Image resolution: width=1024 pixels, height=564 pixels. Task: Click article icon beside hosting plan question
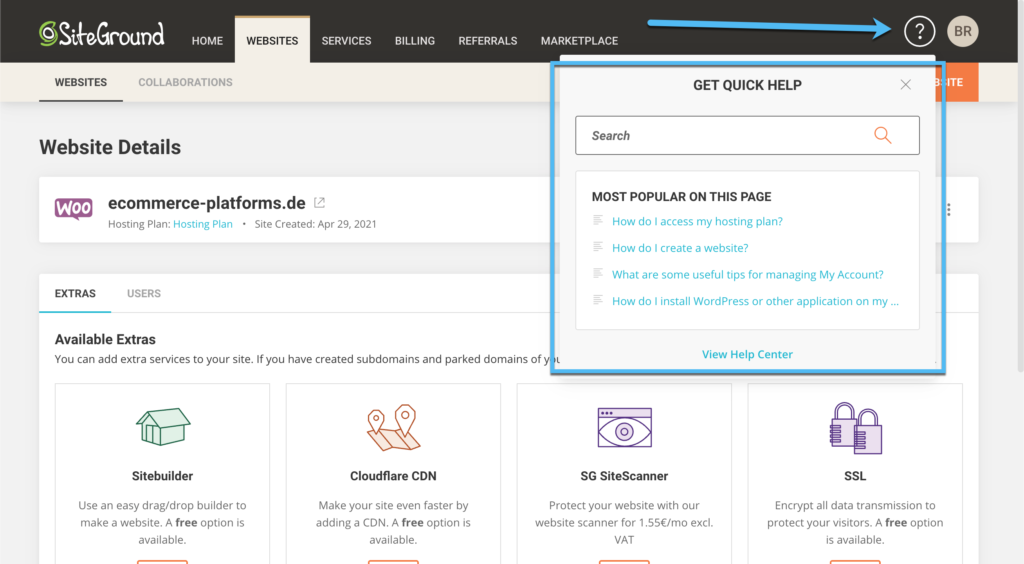click(x=598, y=221)
